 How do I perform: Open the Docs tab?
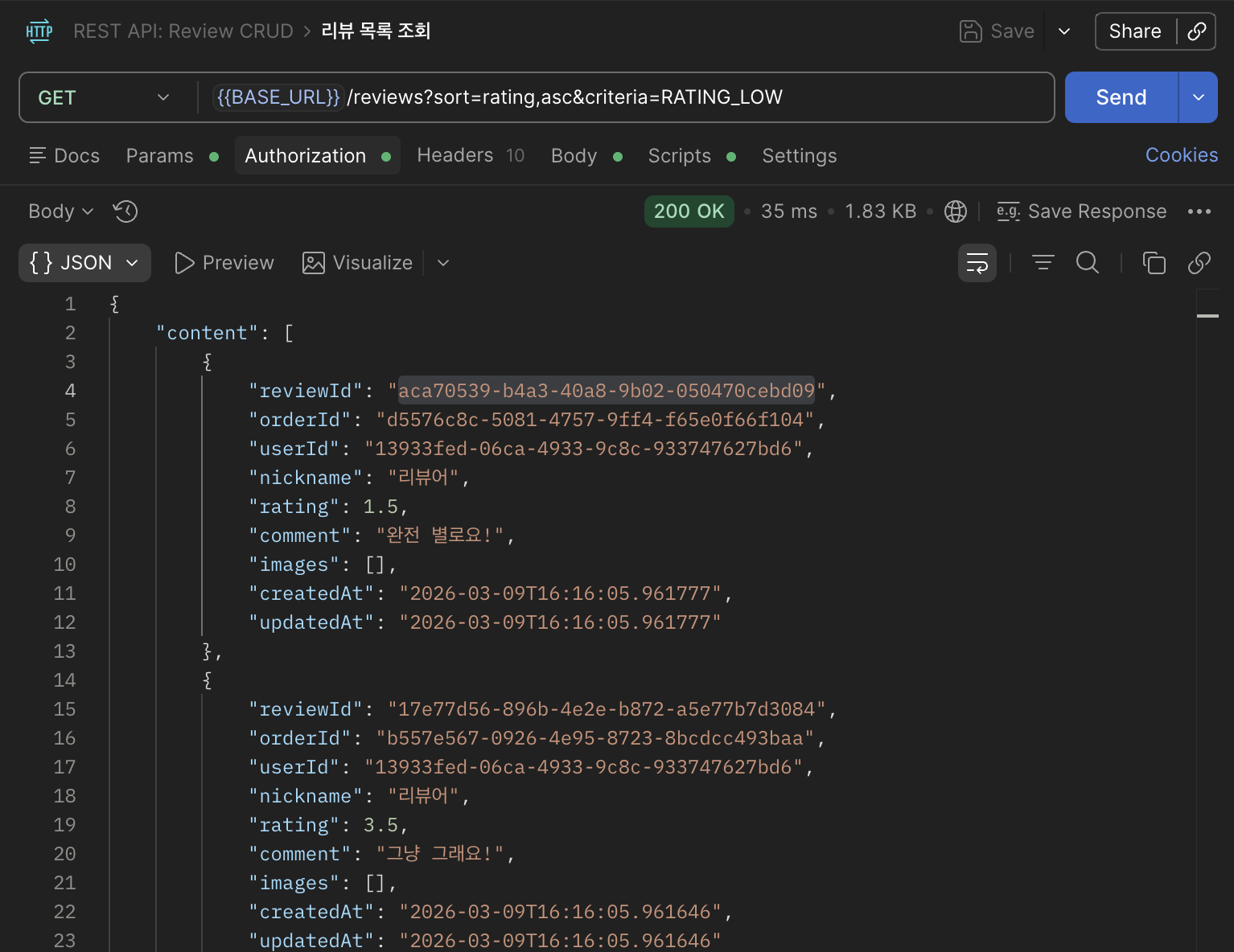pos(64,155)
